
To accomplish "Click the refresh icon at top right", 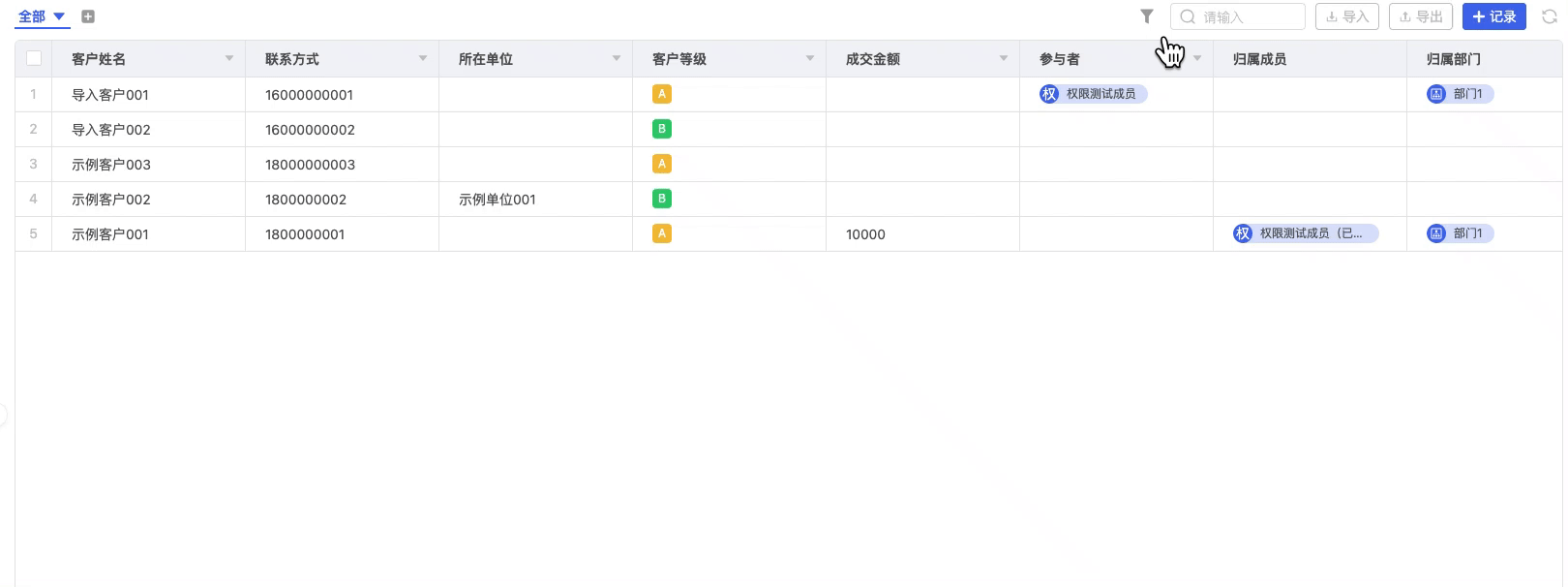I will 1549,16.
